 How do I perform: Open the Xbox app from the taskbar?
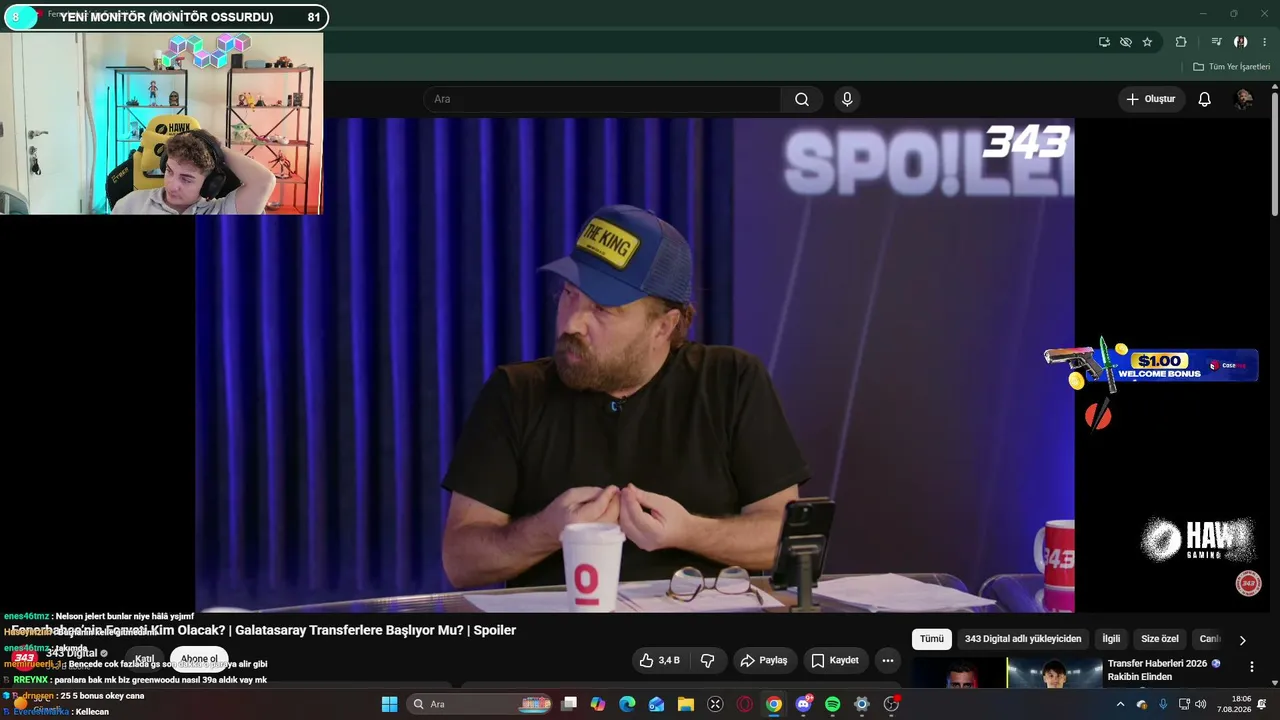click(715, 704)
